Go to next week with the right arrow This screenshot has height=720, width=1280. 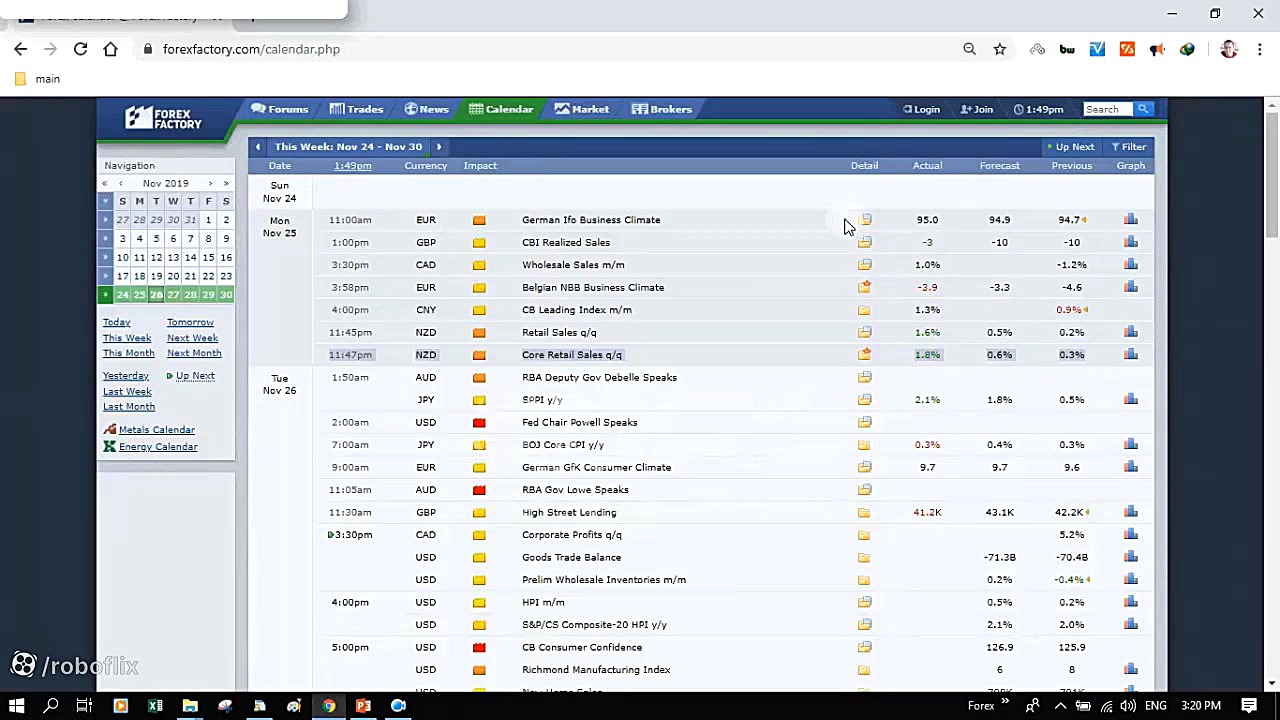click(438, 147)
